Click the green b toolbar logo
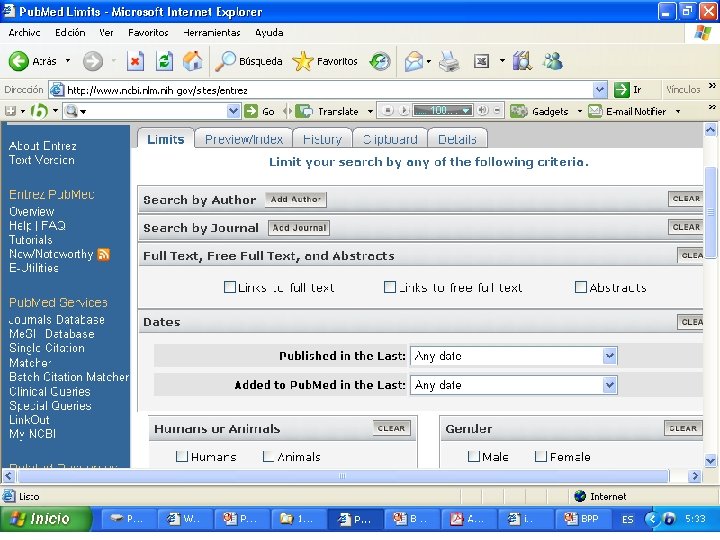 39,111
